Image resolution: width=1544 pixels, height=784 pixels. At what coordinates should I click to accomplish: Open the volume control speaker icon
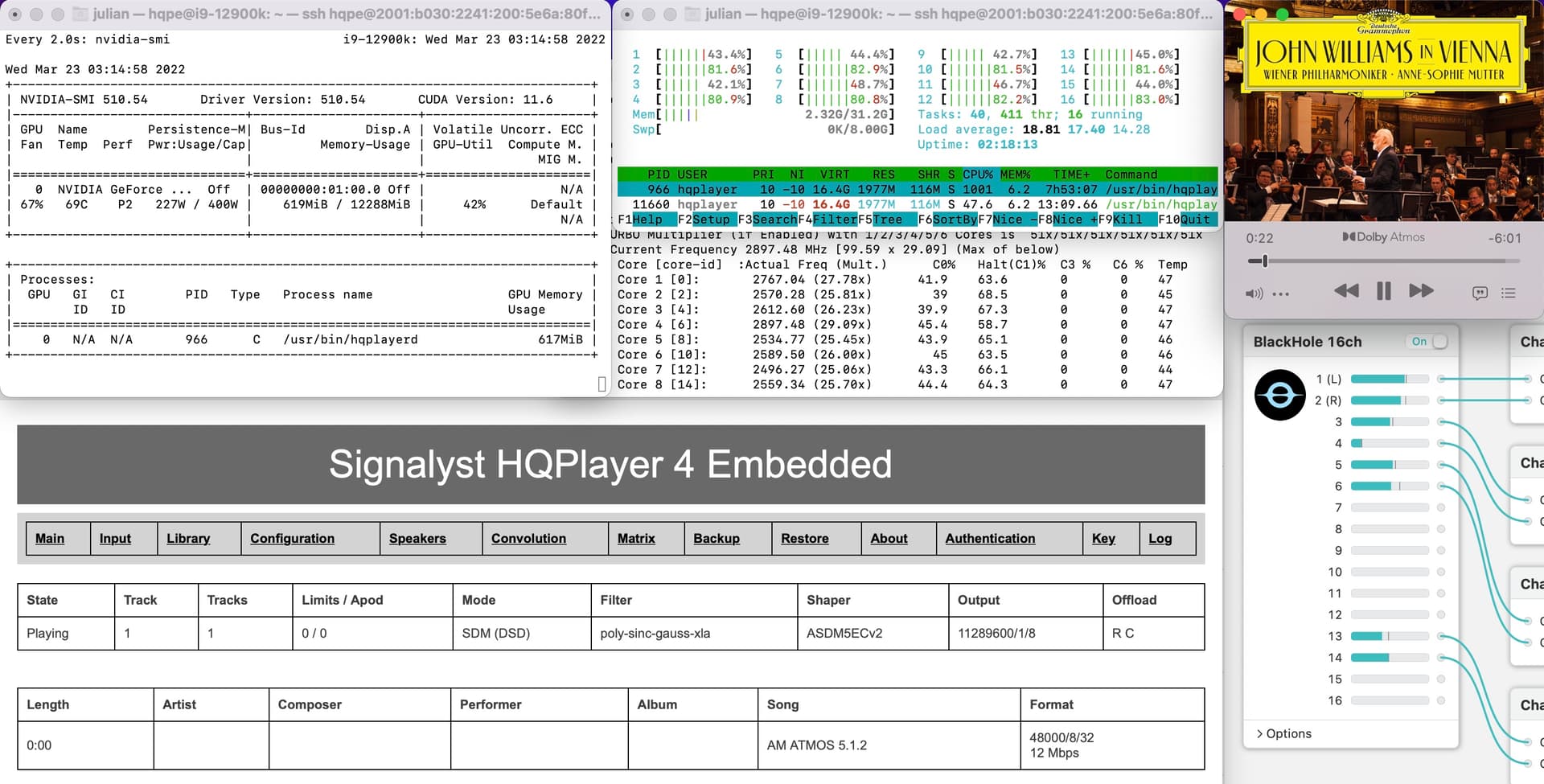[x=1254, y=293]
